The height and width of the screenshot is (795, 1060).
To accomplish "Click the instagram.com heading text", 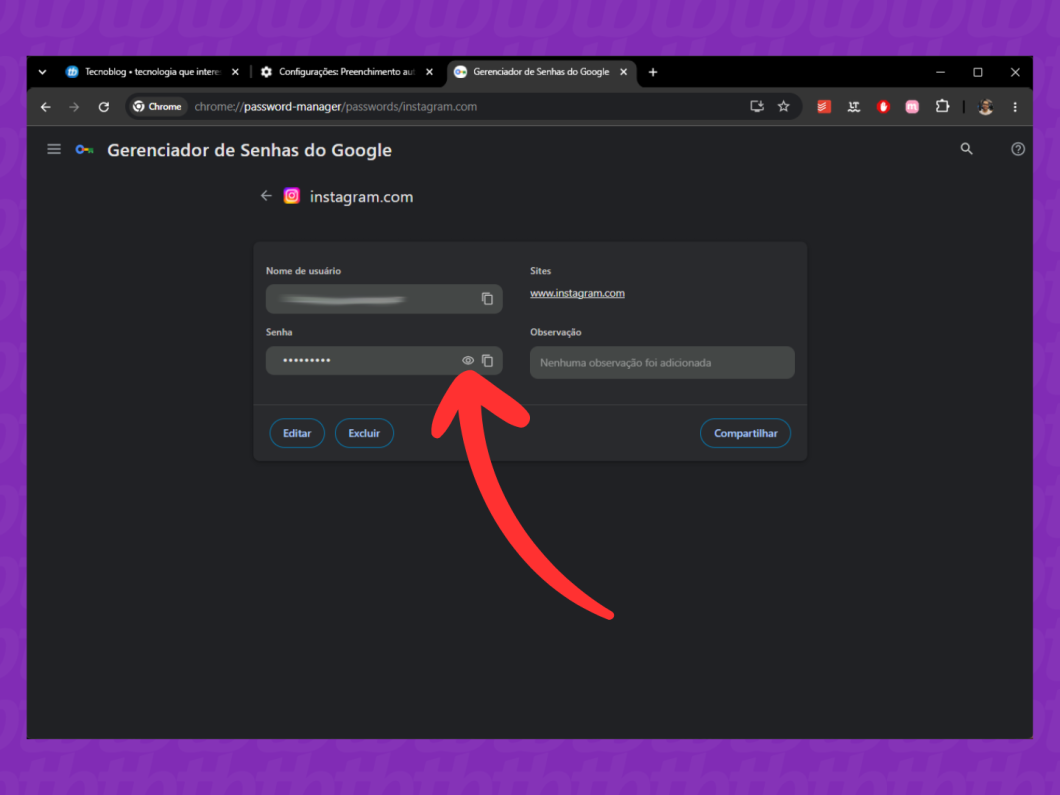I will [x=361, y=197].
